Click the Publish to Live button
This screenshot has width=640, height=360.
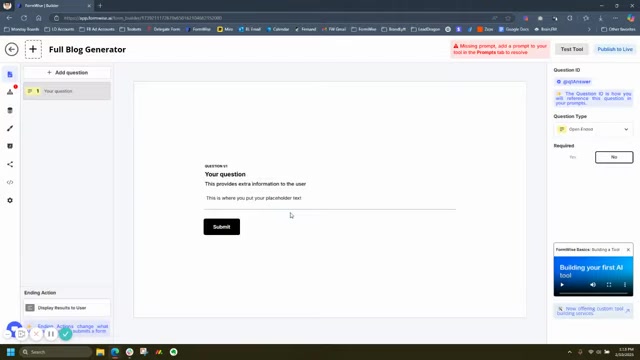click(615, 49)
